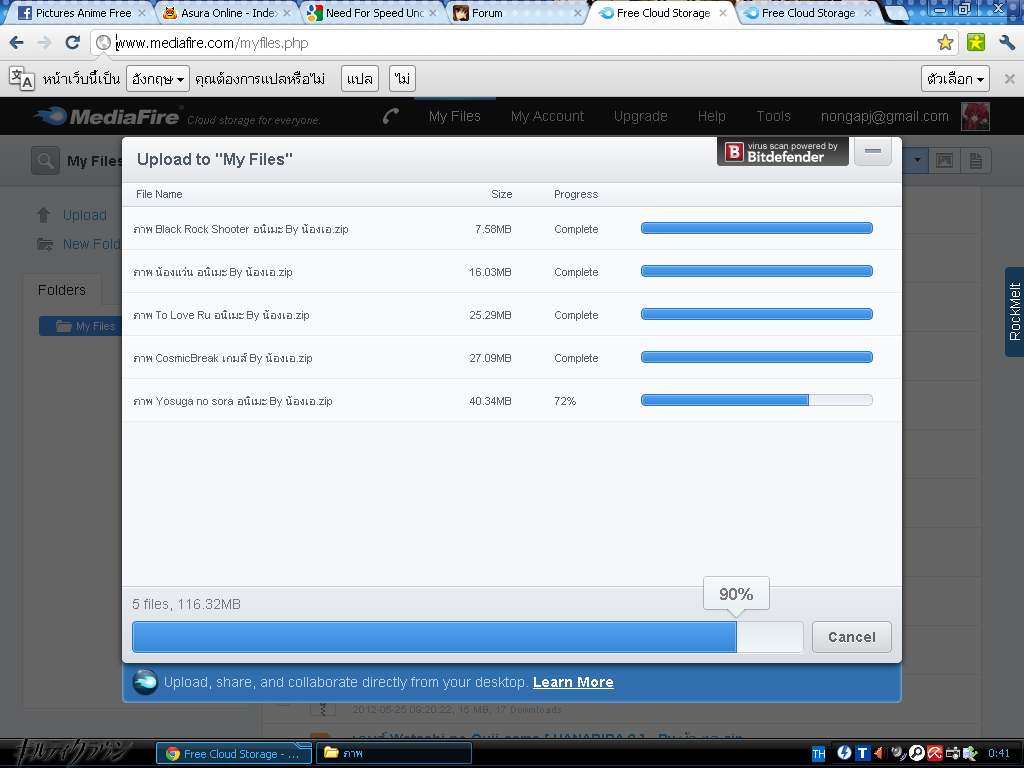Viewport: 1024px width, 768px height.
Task: Open dropdown arrow left of view icons
Action: (x=915, y=160)
